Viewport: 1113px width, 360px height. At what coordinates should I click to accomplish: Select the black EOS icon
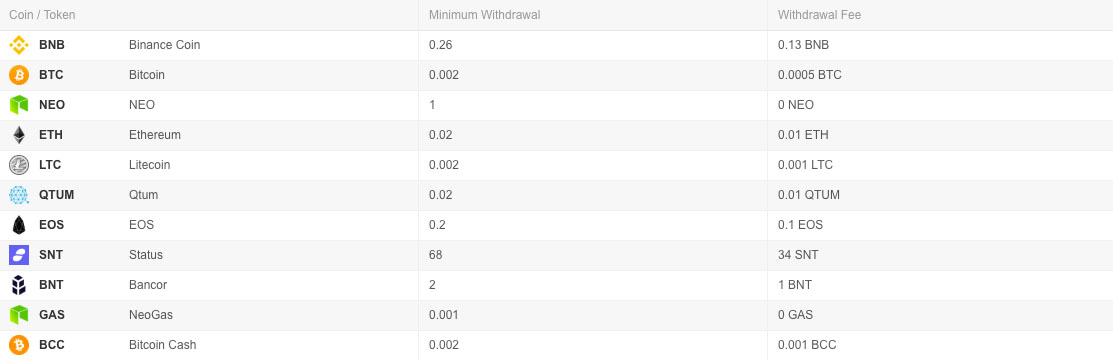click(x=18, y=225)
